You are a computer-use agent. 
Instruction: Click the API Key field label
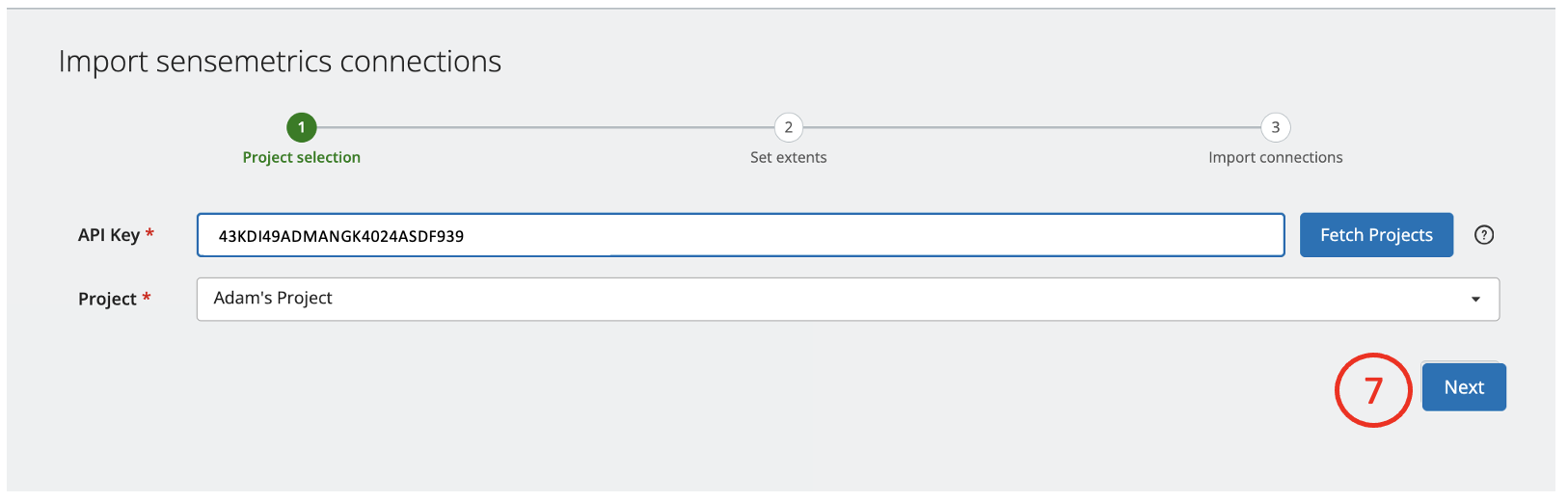(109, 235)
